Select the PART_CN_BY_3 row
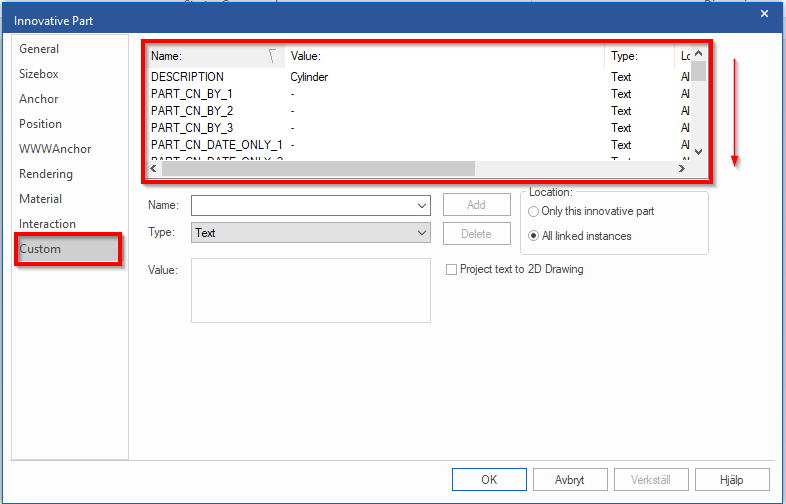This screenshot has height=504, width=786. point(418,128)
